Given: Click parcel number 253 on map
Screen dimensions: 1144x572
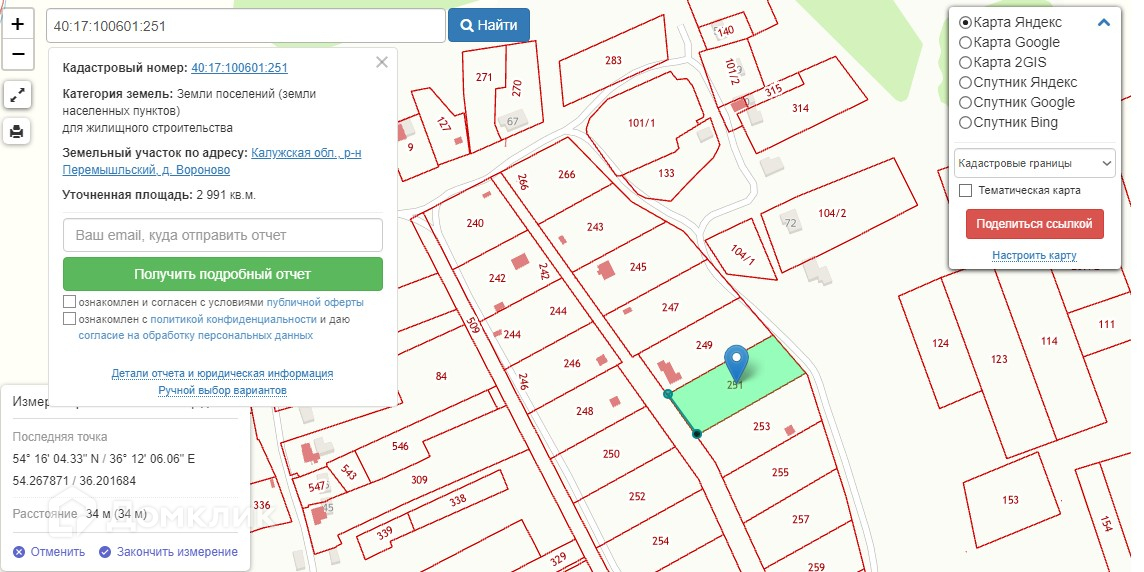Looking at the screenshot, I should 761,427.
